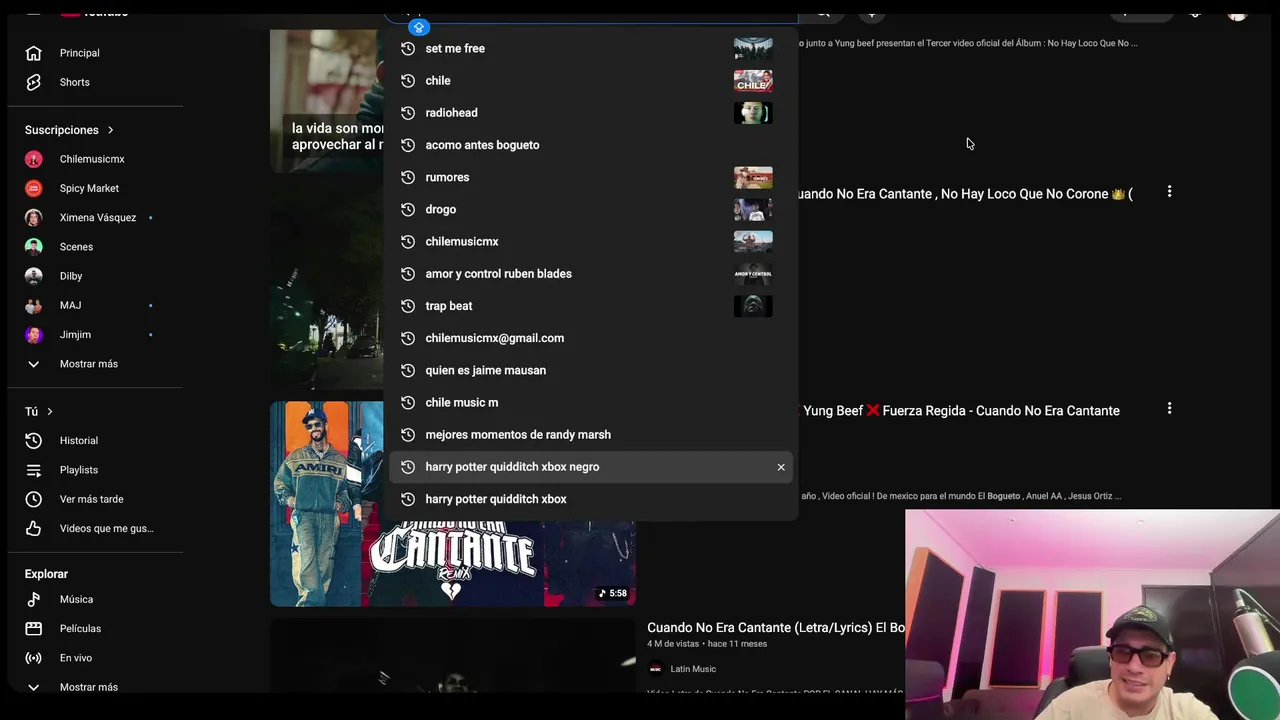
Task: Click thumbnail beside 'set me free' suggestion
Action: coord(753,48)
